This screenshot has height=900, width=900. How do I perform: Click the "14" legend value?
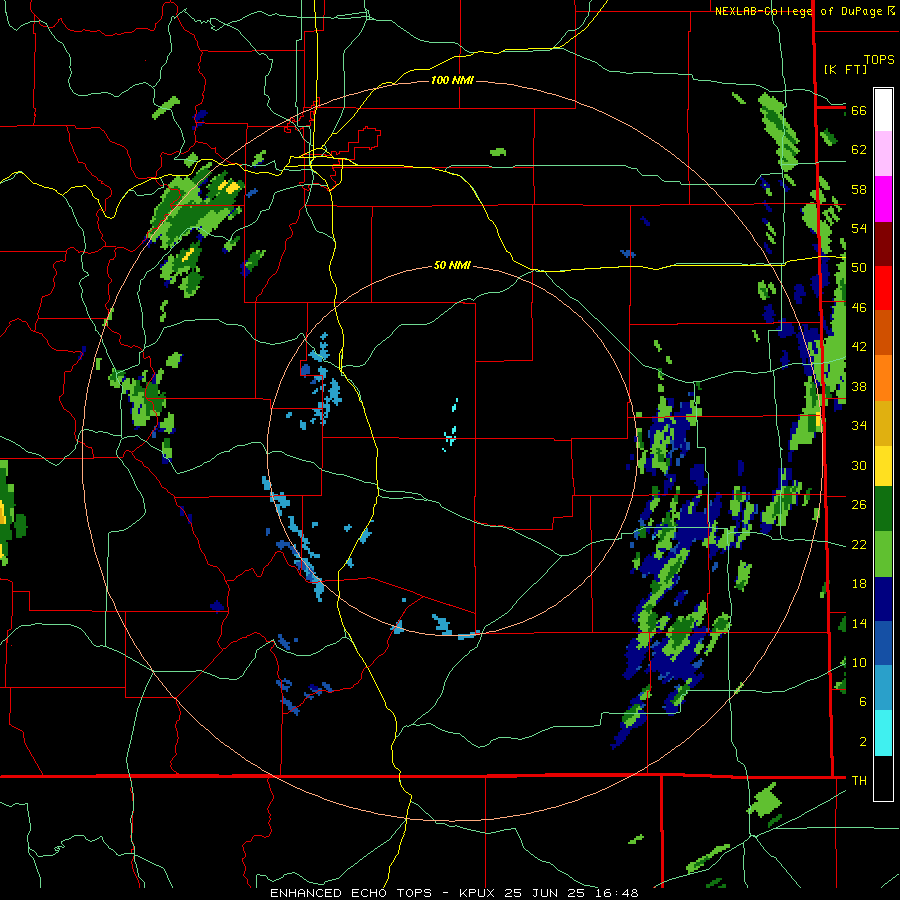pyautogui.click(x=859, y=623)
